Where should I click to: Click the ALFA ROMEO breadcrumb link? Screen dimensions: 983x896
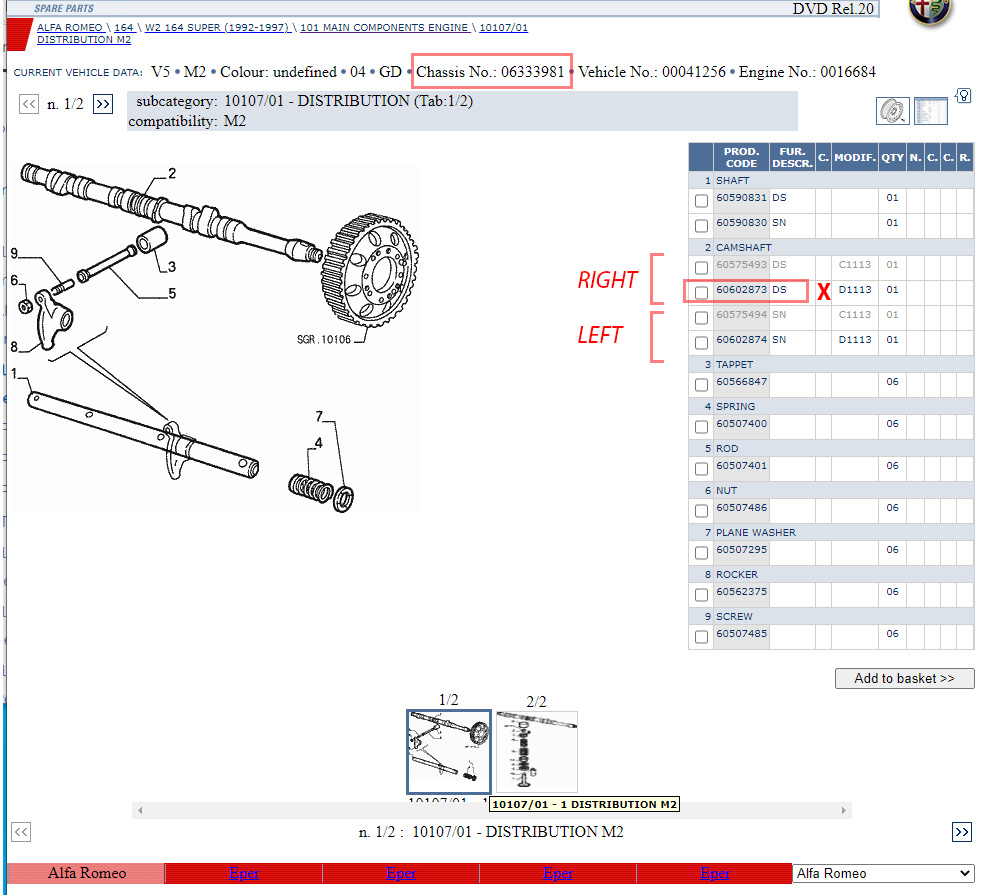coord(70,28)
